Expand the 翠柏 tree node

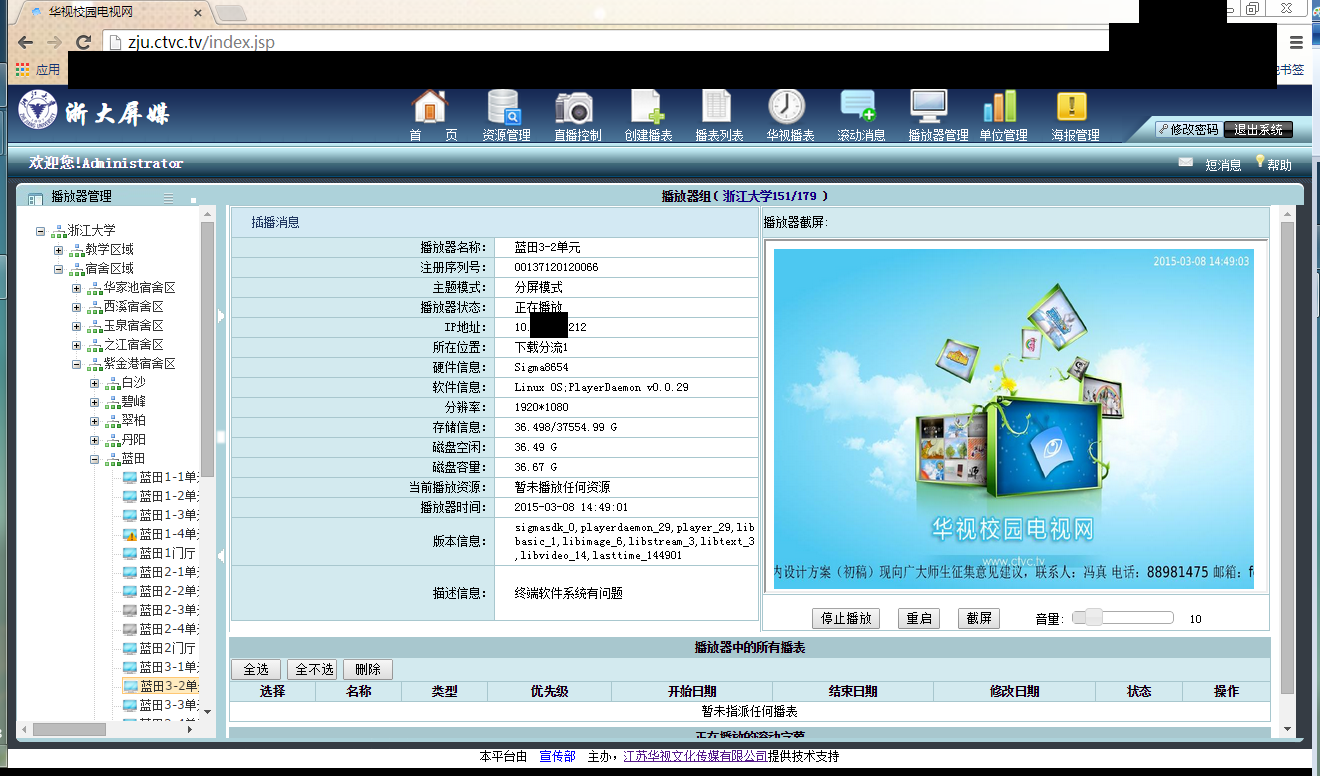pyautogui.click(x=95, y=421)
